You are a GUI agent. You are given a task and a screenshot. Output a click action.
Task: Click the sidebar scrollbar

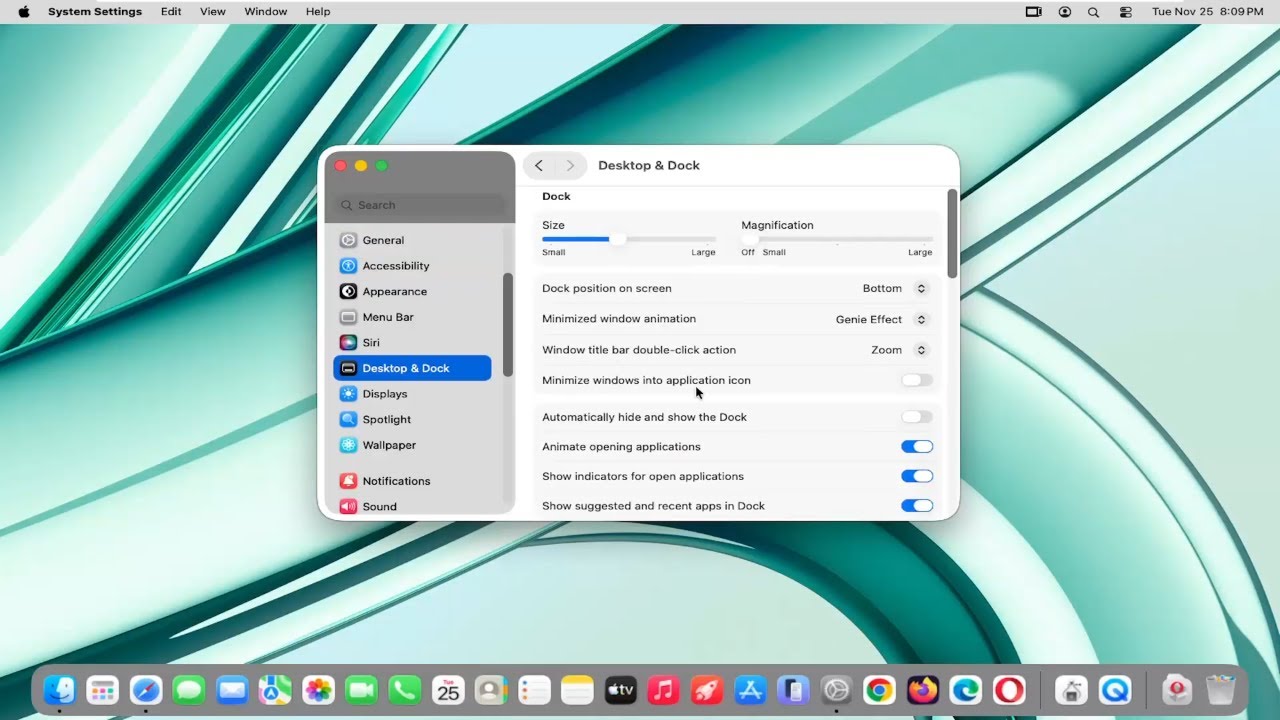pyautogui.click(x=508, y=325)
